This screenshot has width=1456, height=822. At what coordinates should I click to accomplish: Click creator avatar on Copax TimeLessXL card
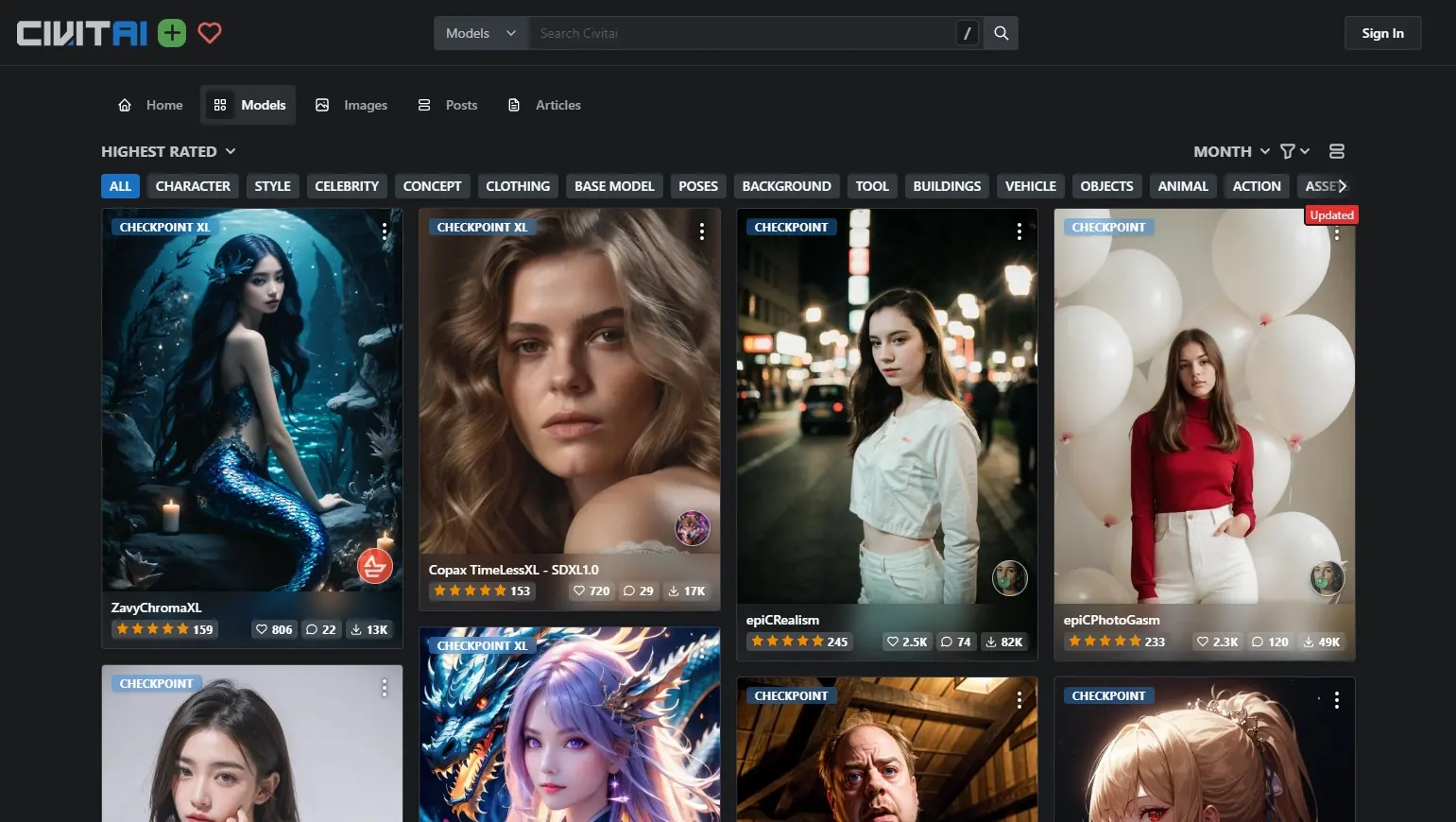coord(693,528)
